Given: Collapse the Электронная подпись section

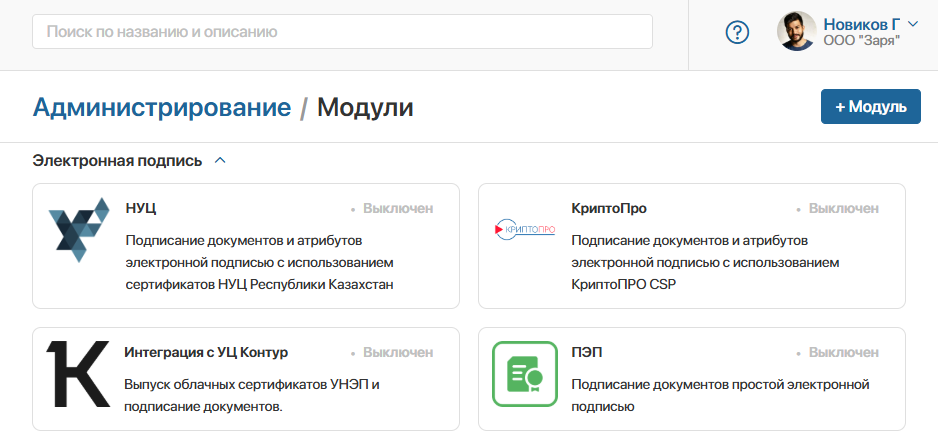Looking at the screenshot, I should 220,160.
